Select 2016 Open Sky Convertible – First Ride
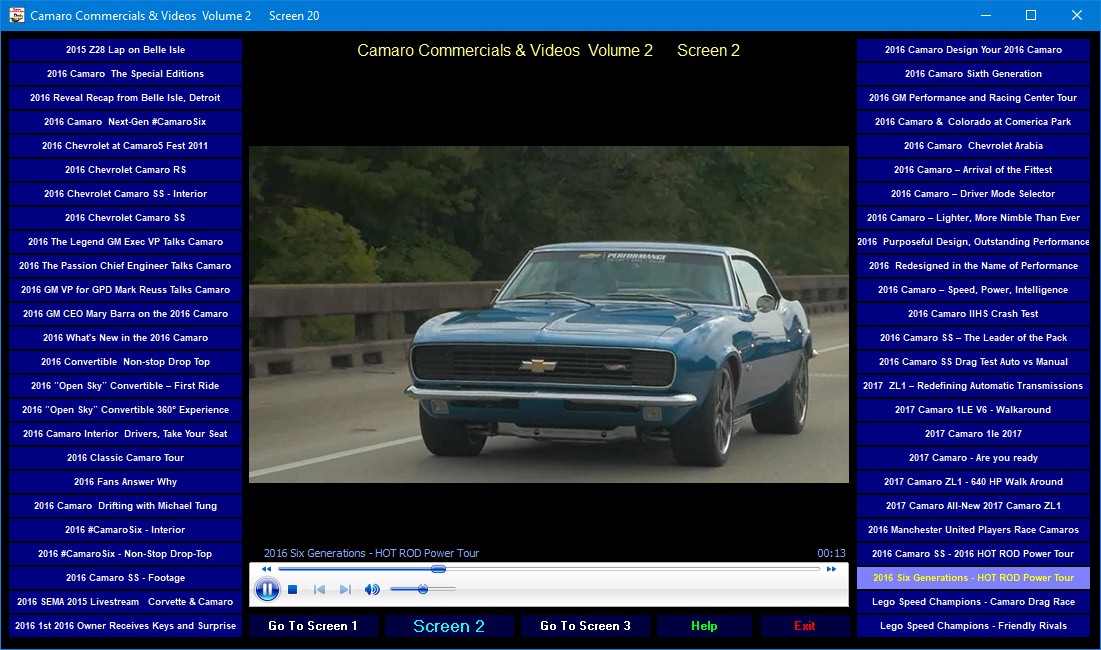The height and width of the screenshot is (650, 1101). 126,386
